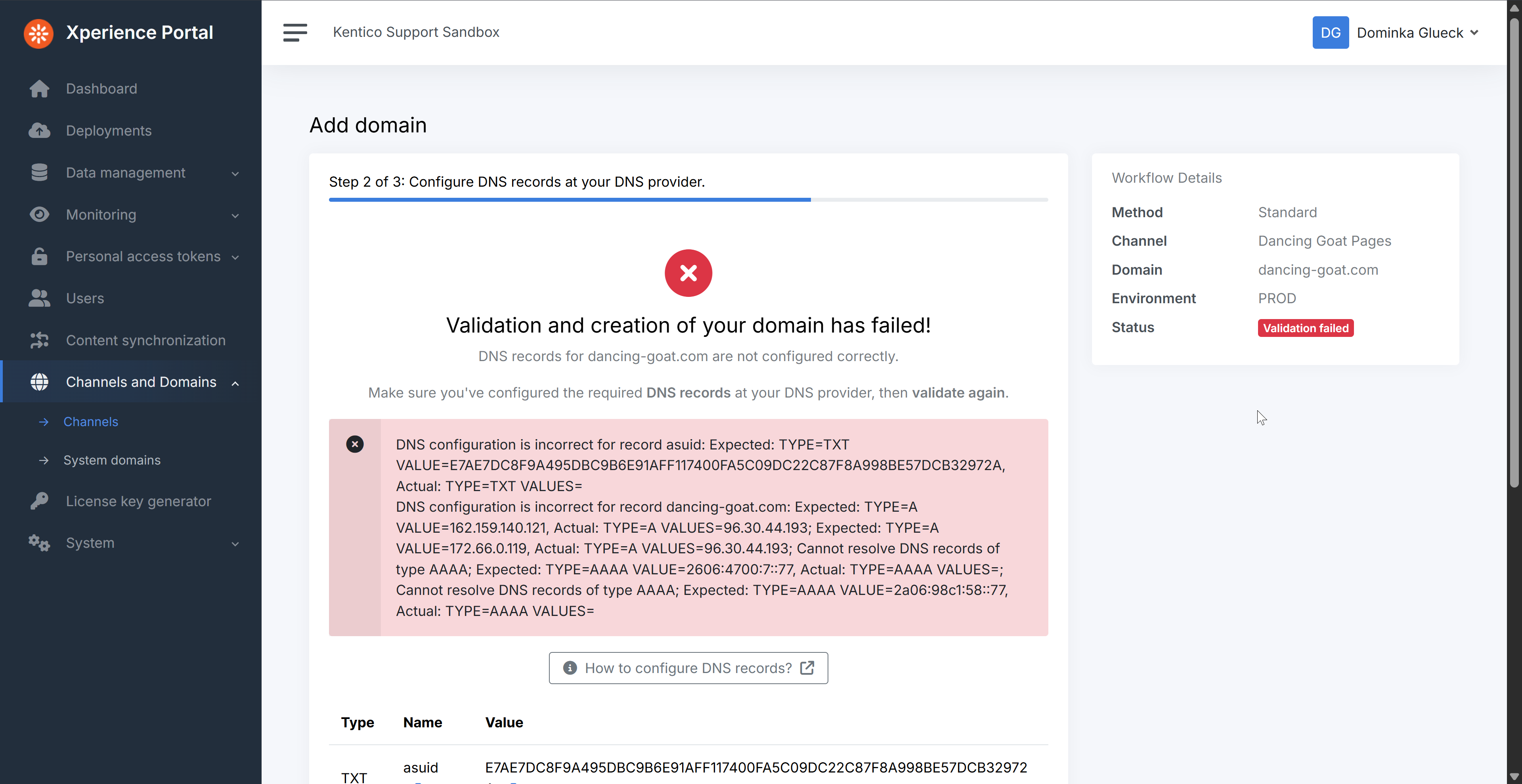The image size is (1522, 784).
Task: Collapse Channels and Domains chevron
Action: click(x=235, y=383)
